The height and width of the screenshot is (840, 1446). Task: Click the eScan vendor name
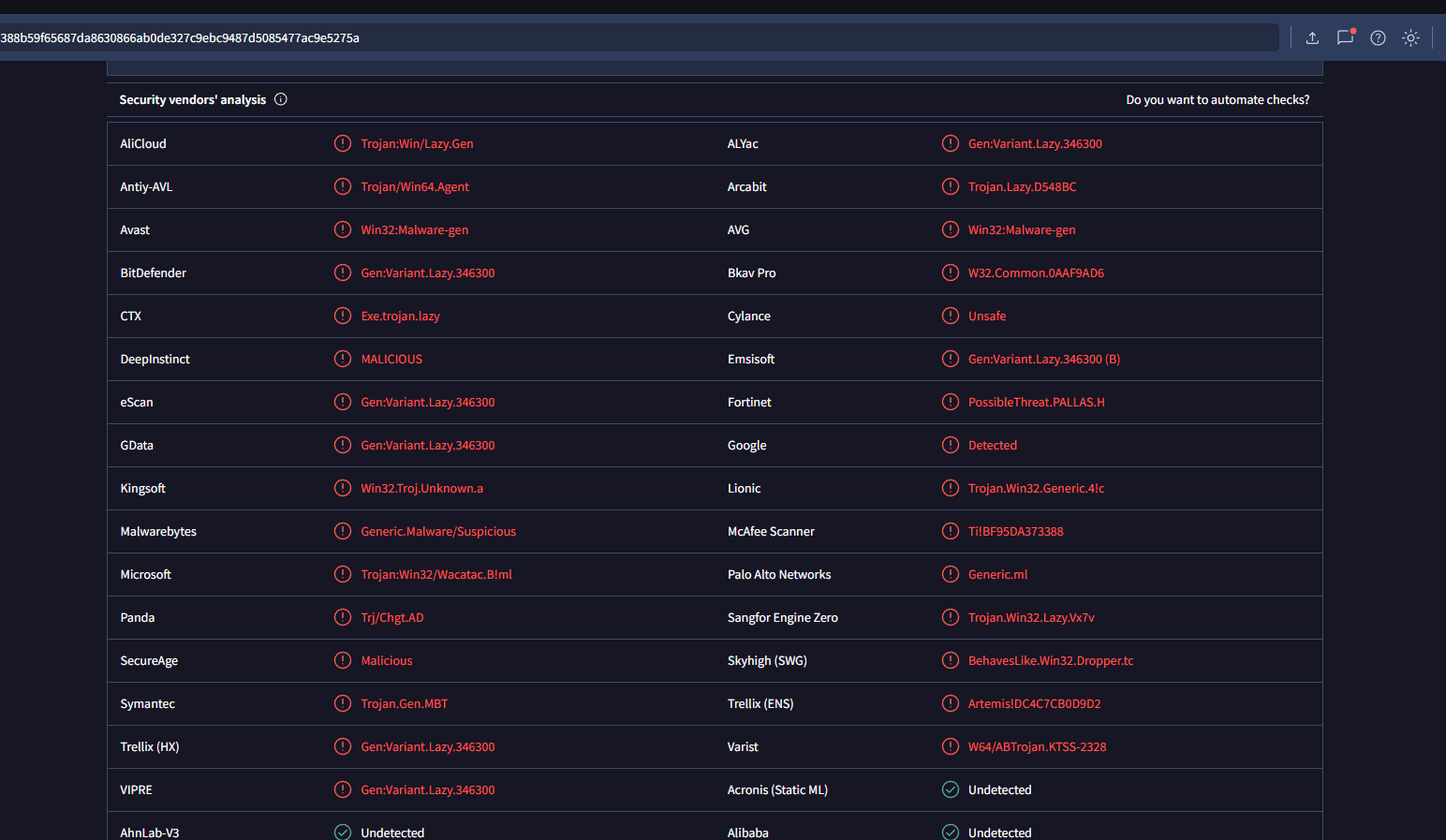coord(137,403)
